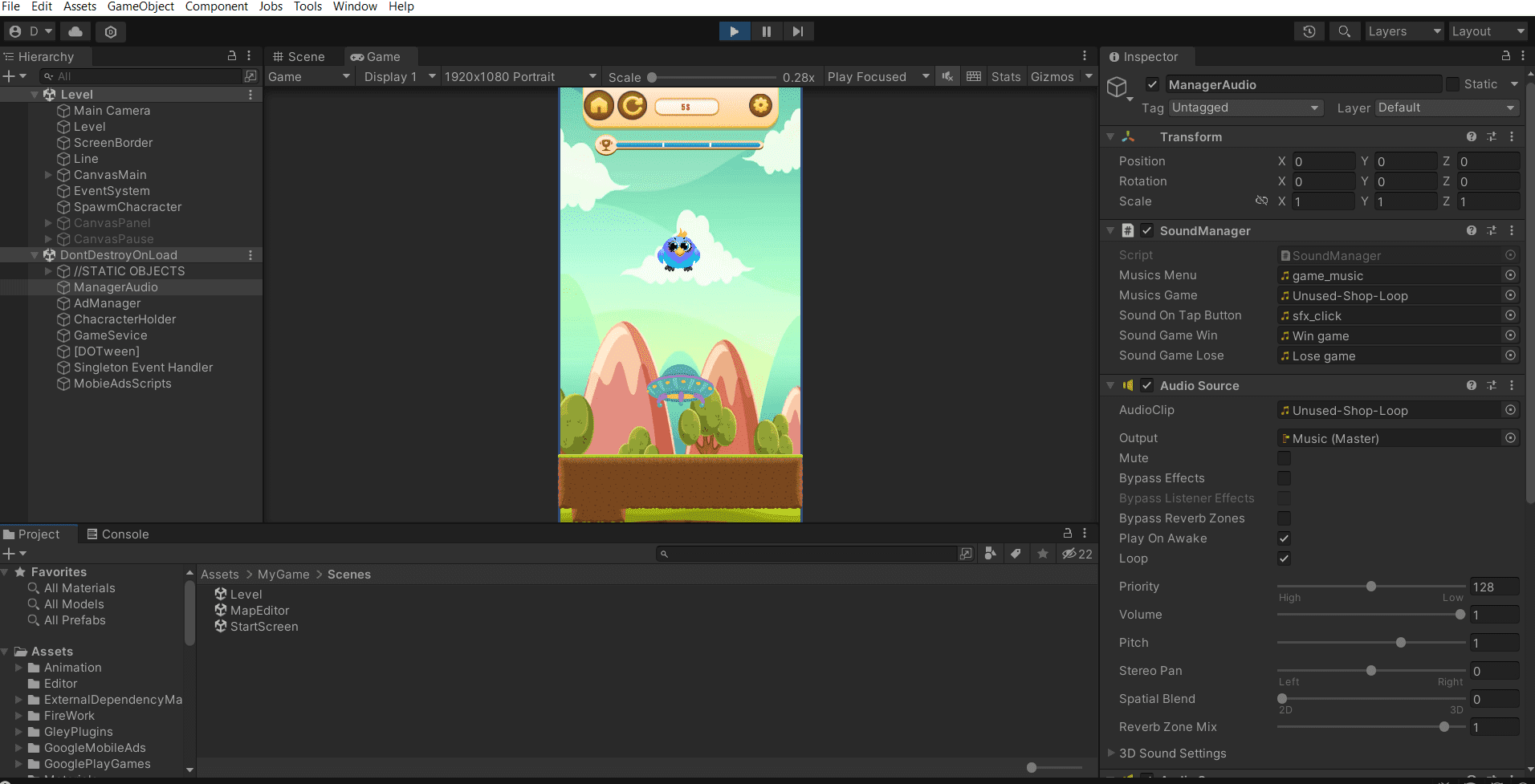Toggle the Hierarchy panel lock icon
The image size is (1535, 784).
point(232,56)
